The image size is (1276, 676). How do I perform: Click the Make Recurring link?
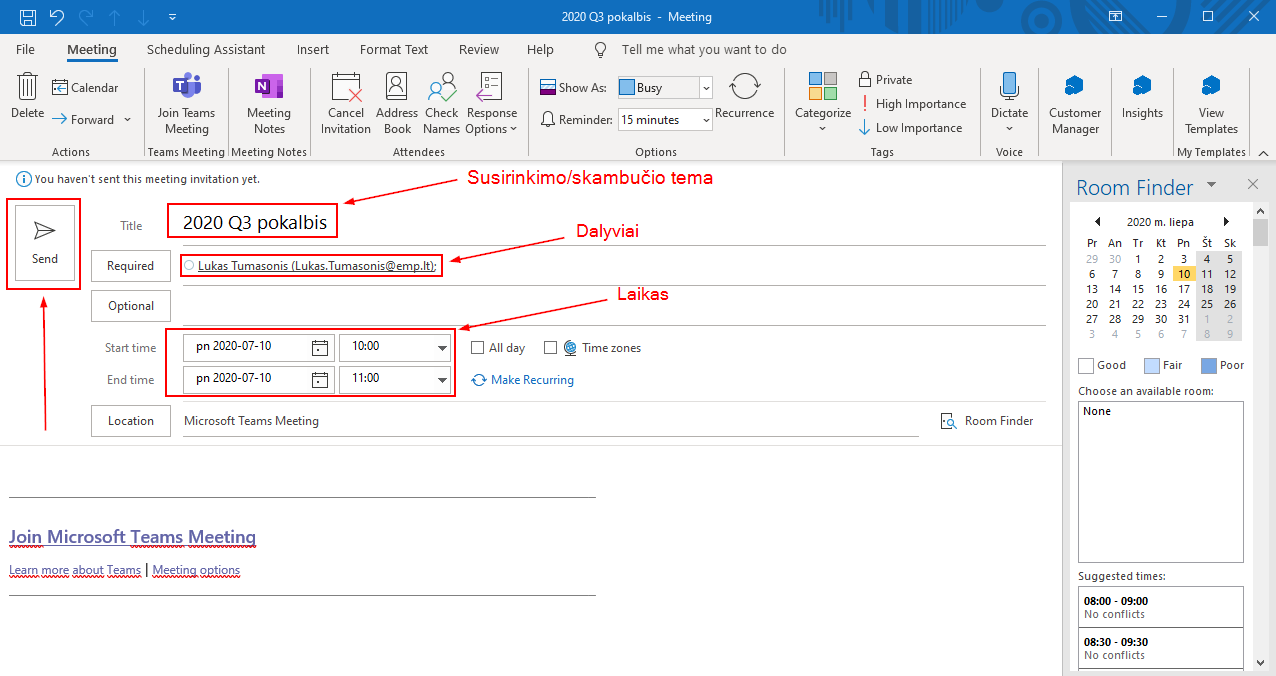coord(532,380)
